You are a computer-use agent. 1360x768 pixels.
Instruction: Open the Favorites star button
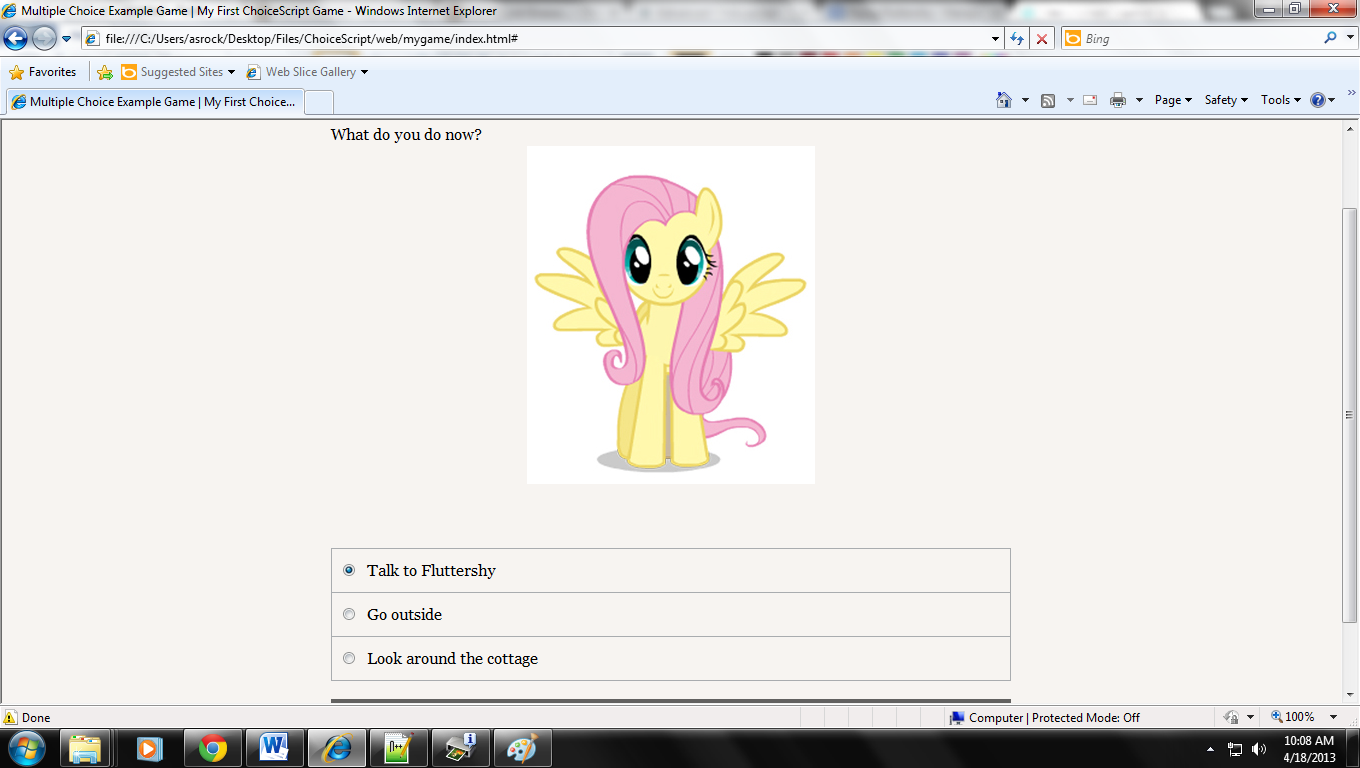pos(43,72)
